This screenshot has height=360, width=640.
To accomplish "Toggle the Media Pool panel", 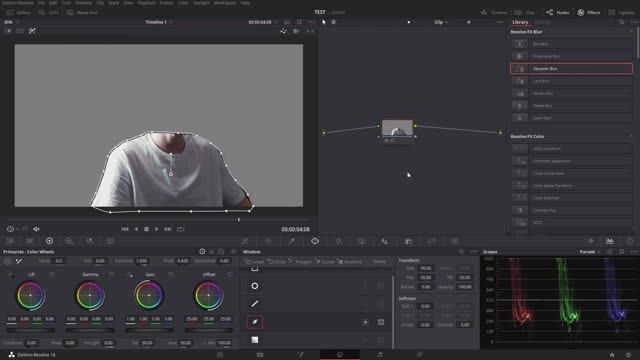I will (x=82, y=13).
